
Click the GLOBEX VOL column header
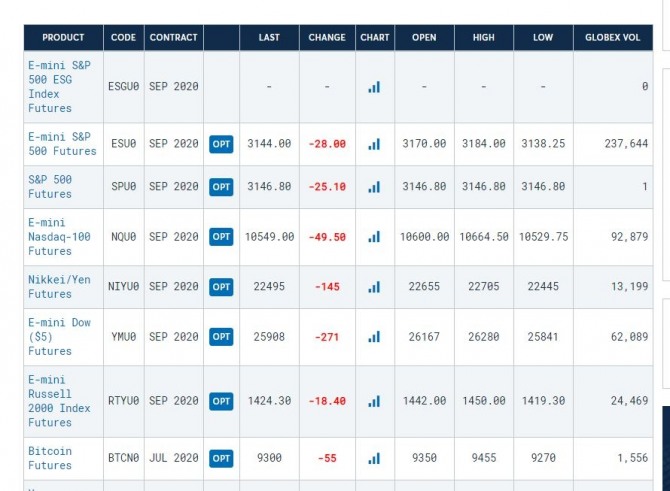click(613, 38)
